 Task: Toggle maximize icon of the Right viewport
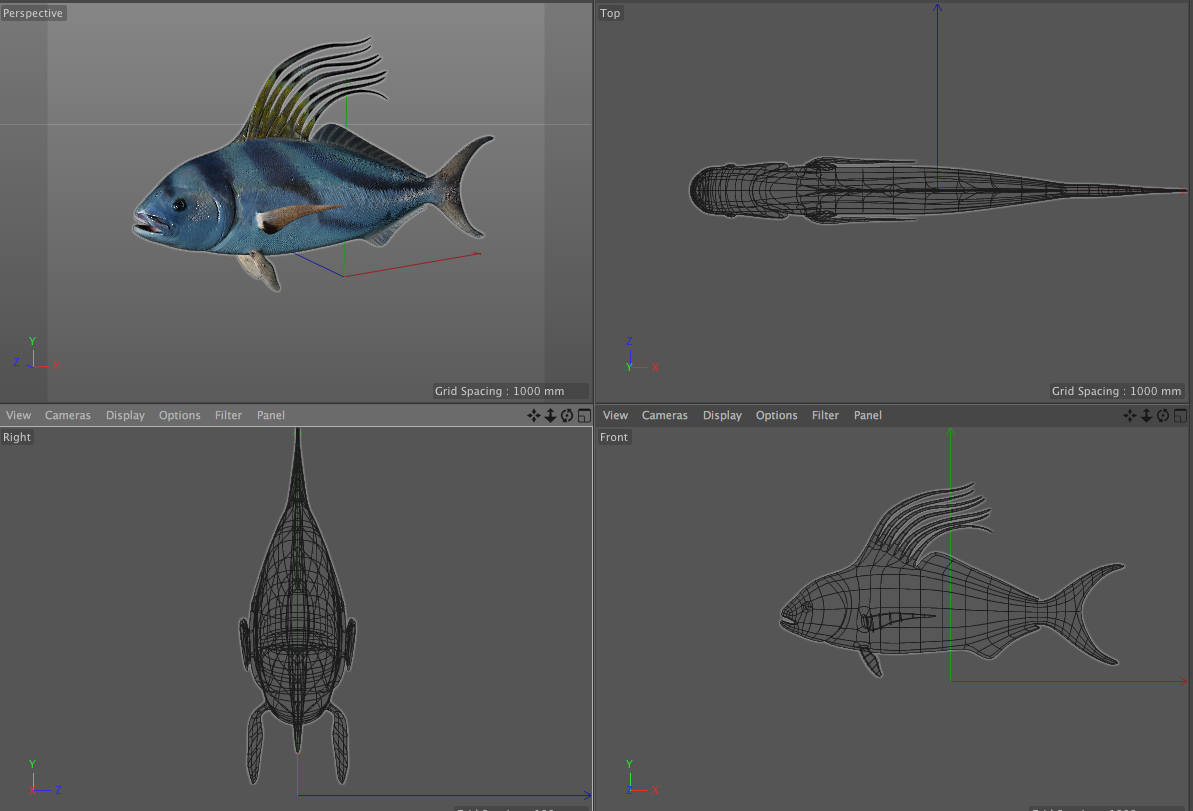(x=583, y=415)
